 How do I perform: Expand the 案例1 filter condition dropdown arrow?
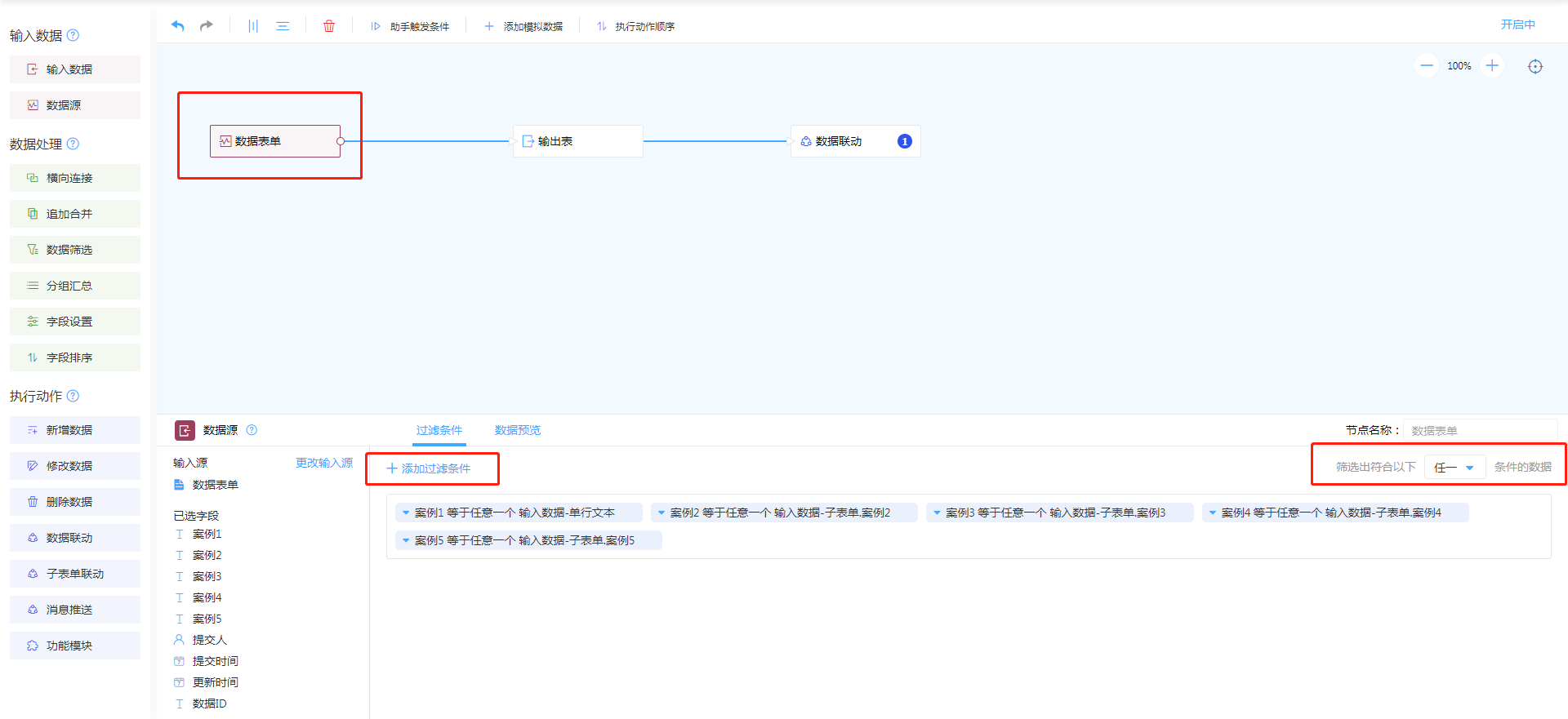click(x=405, y=513)
